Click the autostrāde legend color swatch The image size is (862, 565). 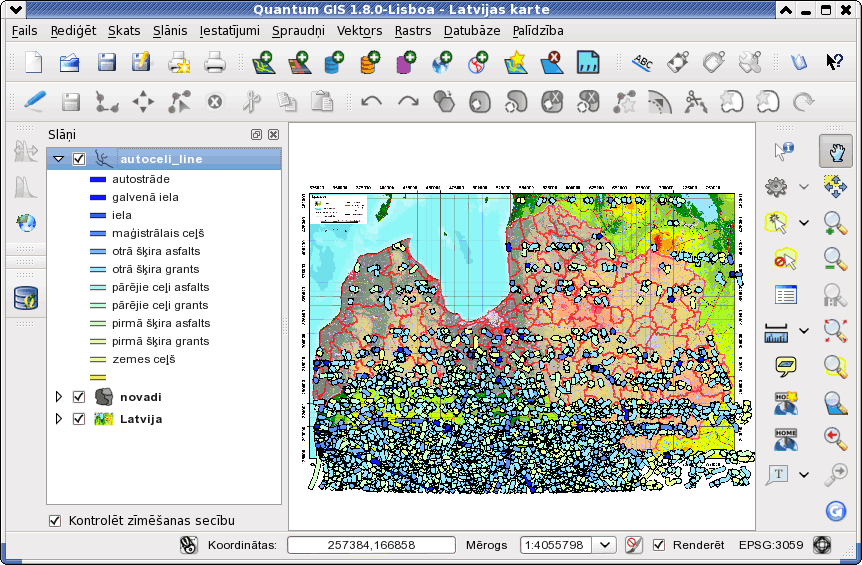pos(98,179)
